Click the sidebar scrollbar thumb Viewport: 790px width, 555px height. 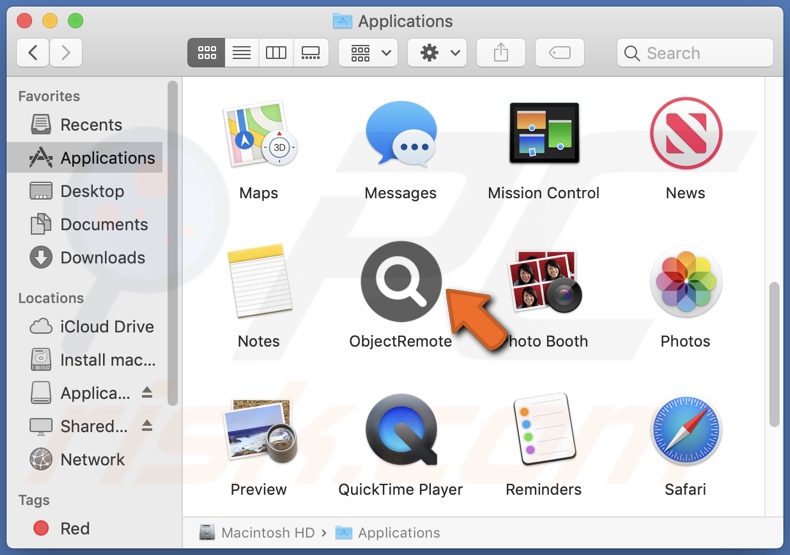click(173, 243)
